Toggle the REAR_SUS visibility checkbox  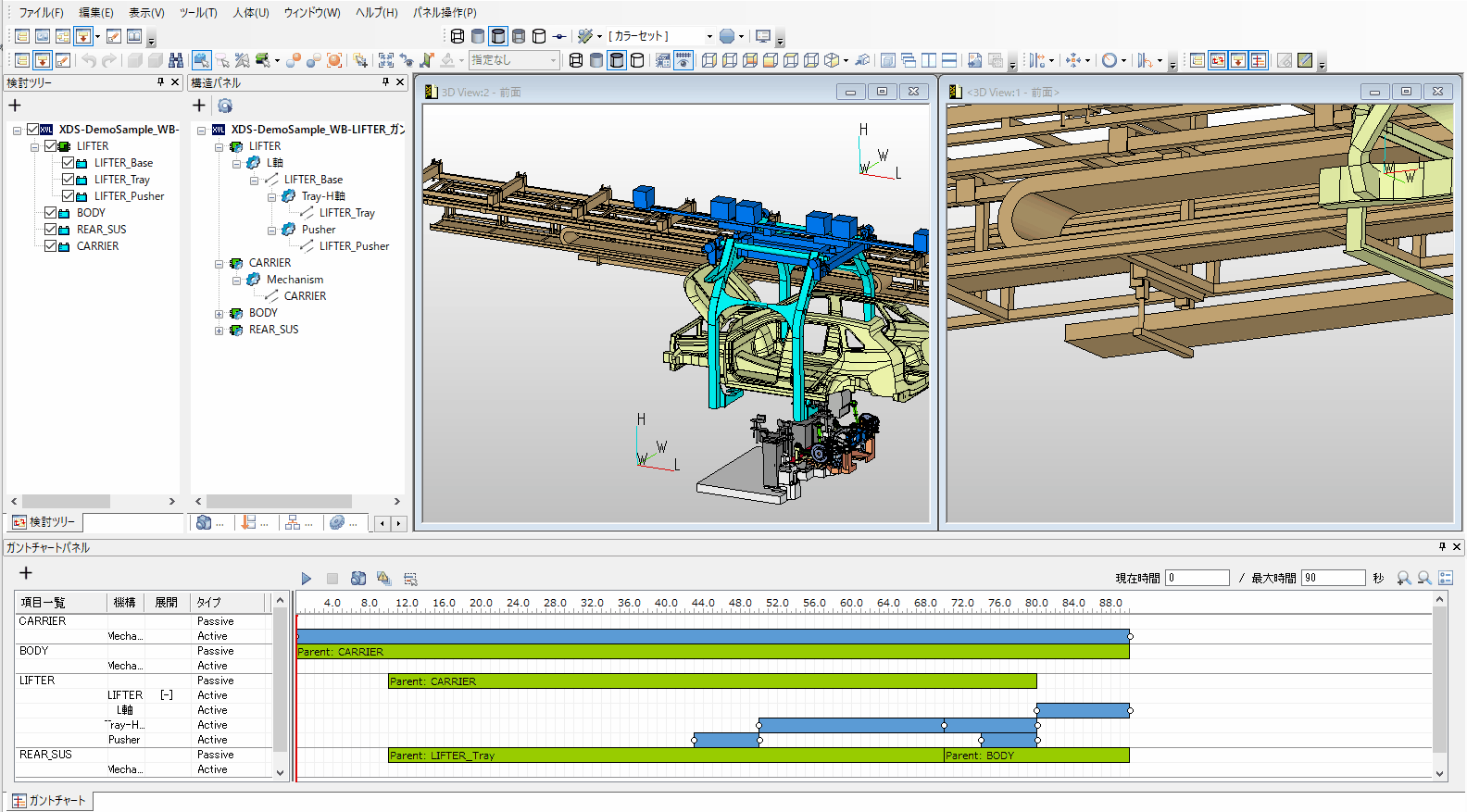pyautogui.click(x=51, y=230)
